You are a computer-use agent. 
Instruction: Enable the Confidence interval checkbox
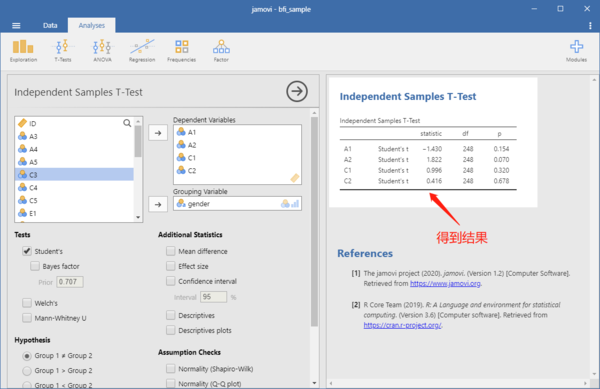(171, 281)
